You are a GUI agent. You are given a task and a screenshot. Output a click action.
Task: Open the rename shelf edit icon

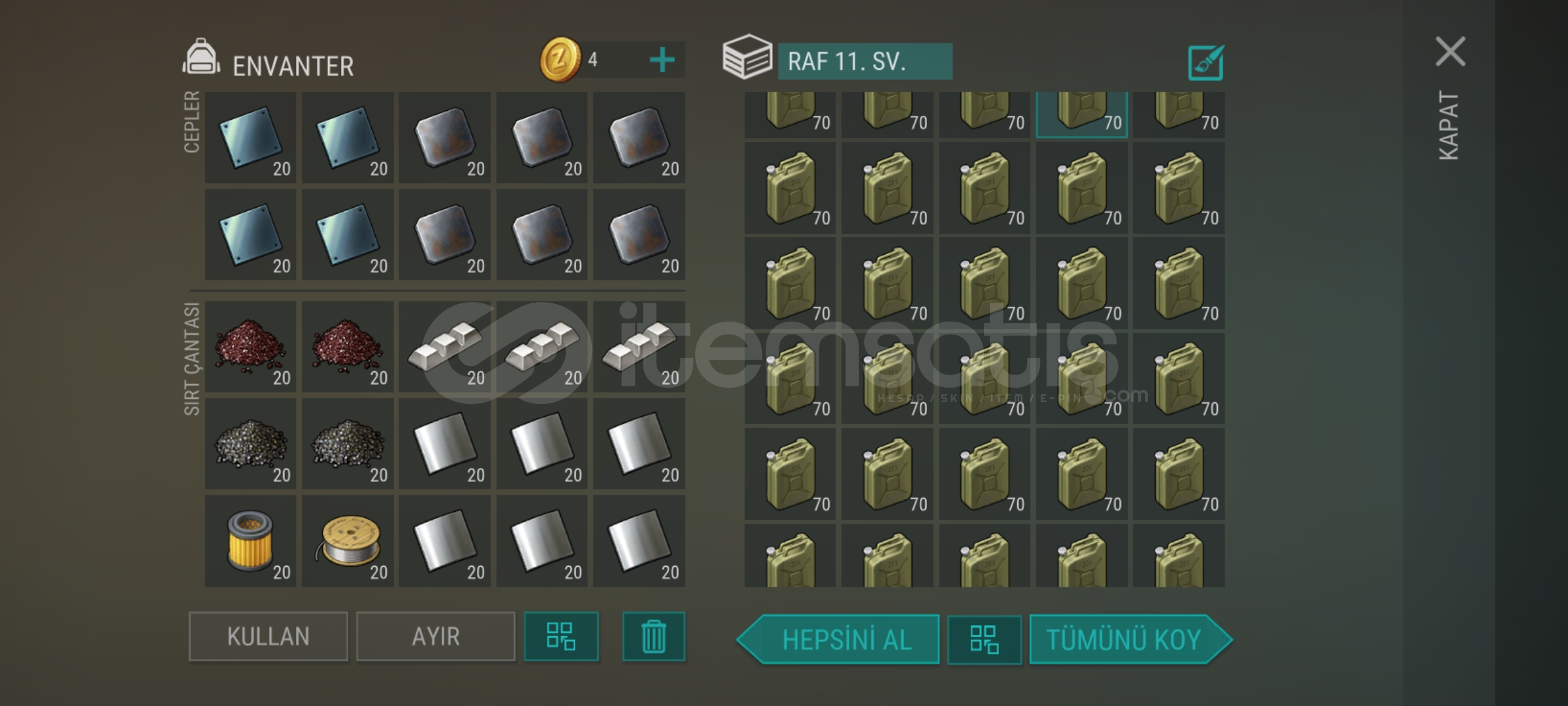[1205, 63]
